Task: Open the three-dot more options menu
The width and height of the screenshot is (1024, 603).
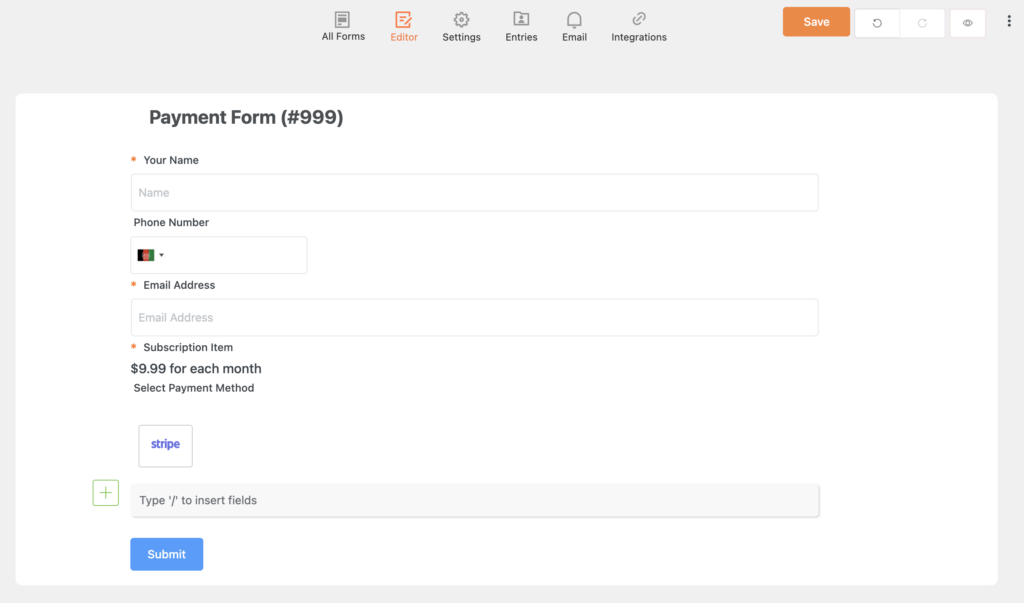Action: pos(1008,22)
